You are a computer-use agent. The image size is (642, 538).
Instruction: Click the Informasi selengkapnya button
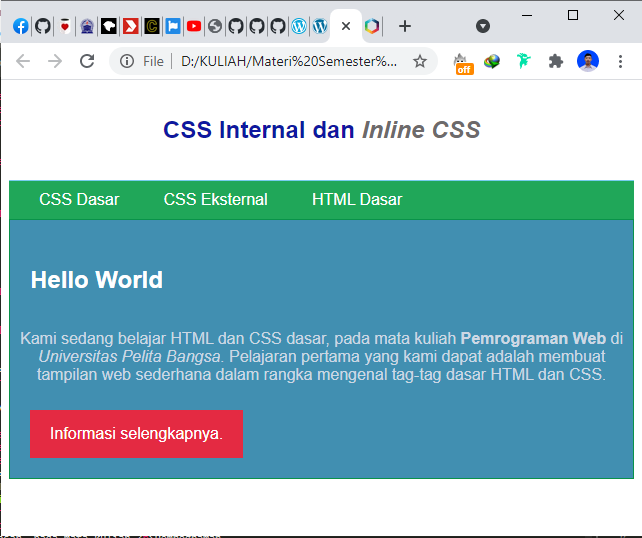coord(136,434)
